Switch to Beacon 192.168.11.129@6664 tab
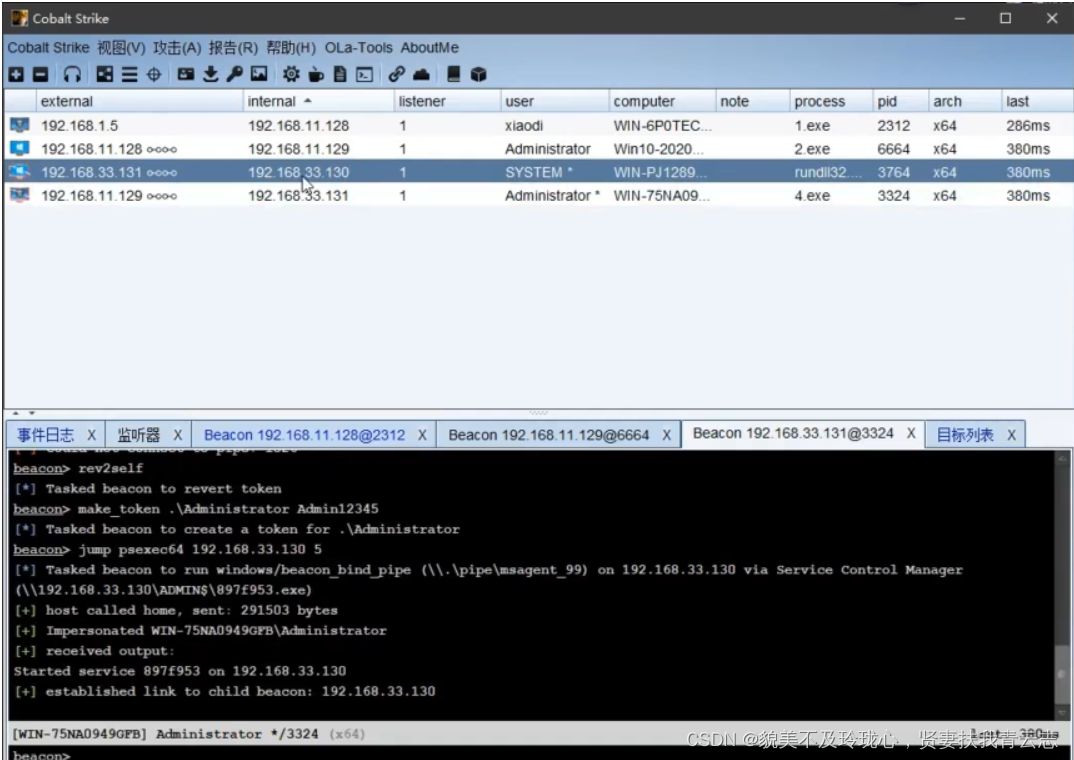Screen dimensions: 1074x760 (549, 435)
